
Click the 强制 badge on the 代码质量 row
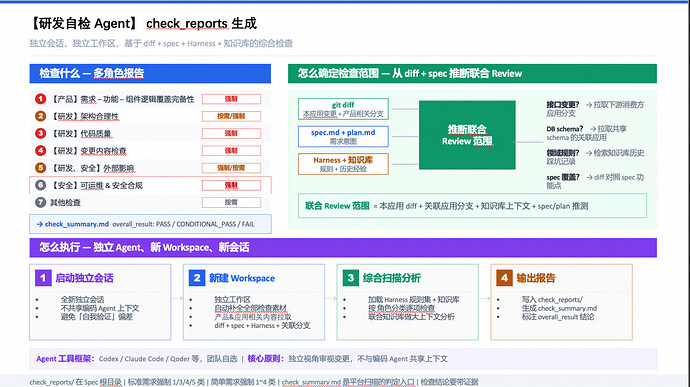pos(231,133)
